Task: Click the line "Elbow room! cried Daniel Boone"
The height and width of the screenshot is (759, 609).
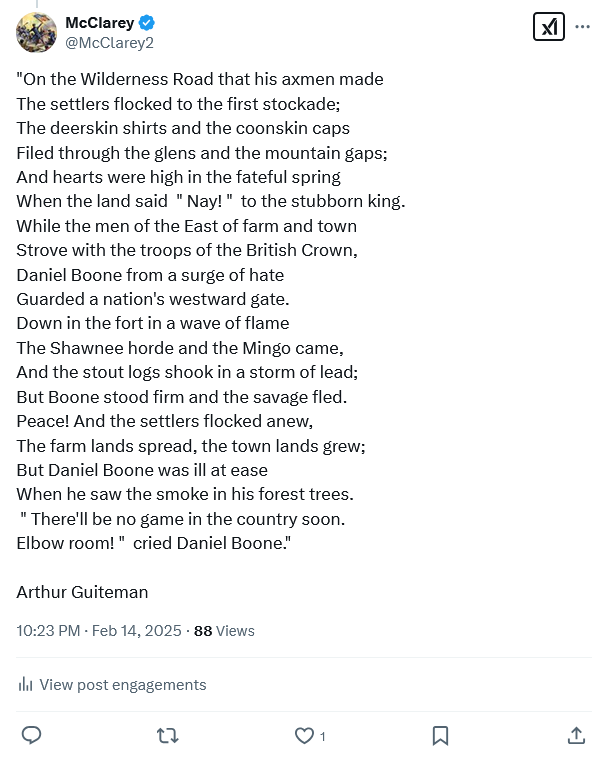Action: [158, 544]
